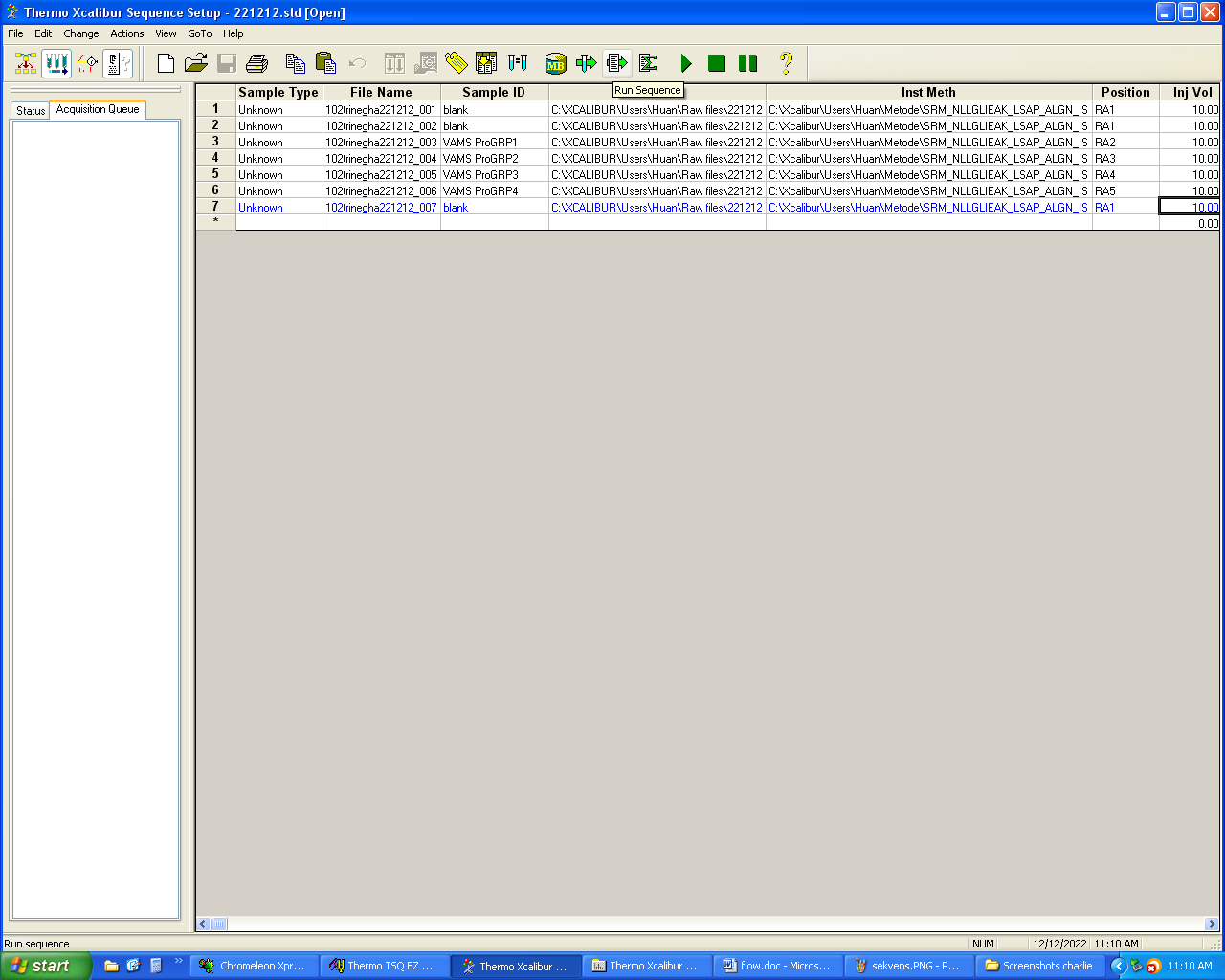
Task: Open a sequence file with folder icon
Action: tap(196, 63)
